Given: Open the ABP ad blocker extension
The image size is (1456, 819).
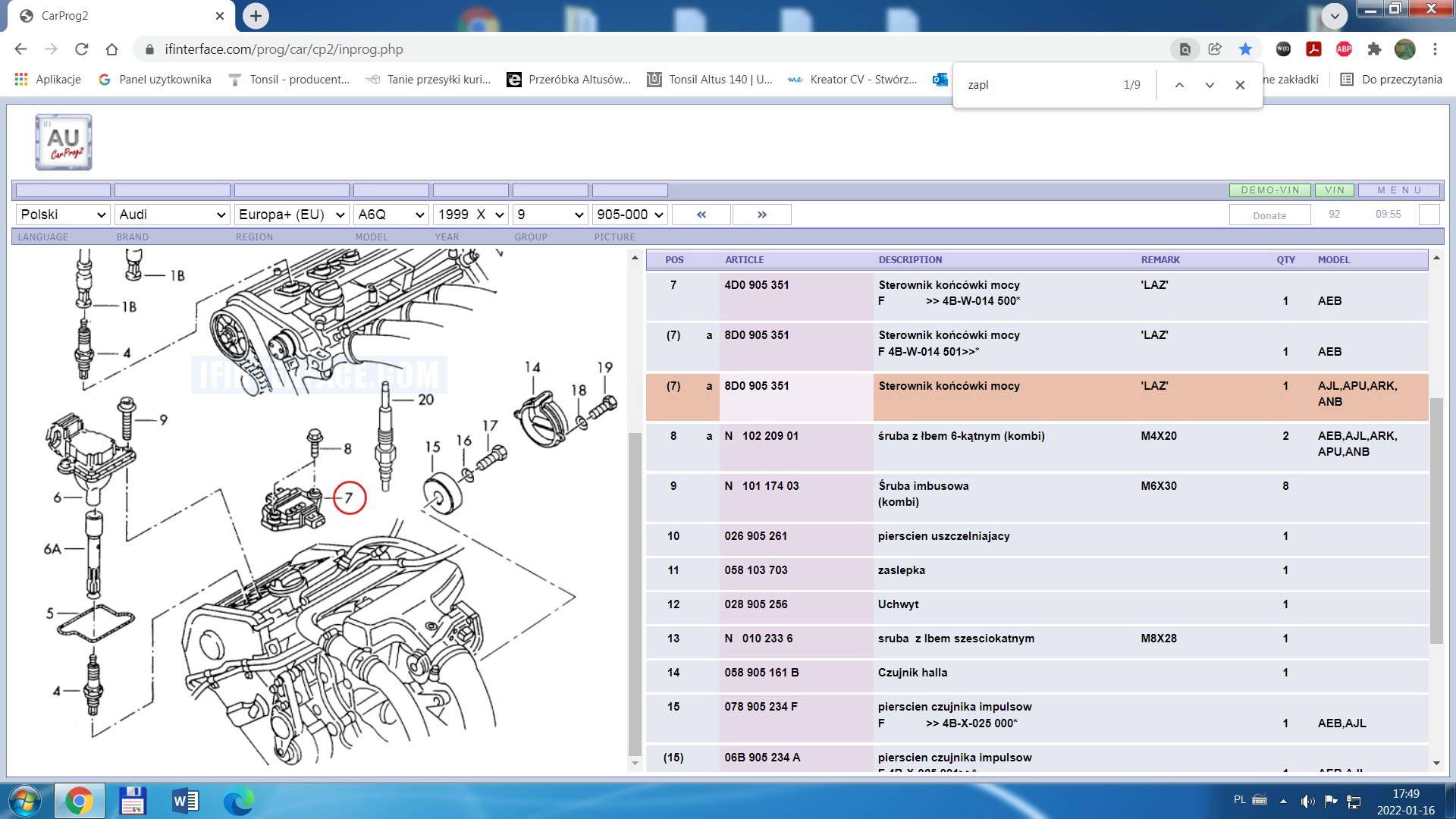Looking at the screenshot, I should 1344,49.
